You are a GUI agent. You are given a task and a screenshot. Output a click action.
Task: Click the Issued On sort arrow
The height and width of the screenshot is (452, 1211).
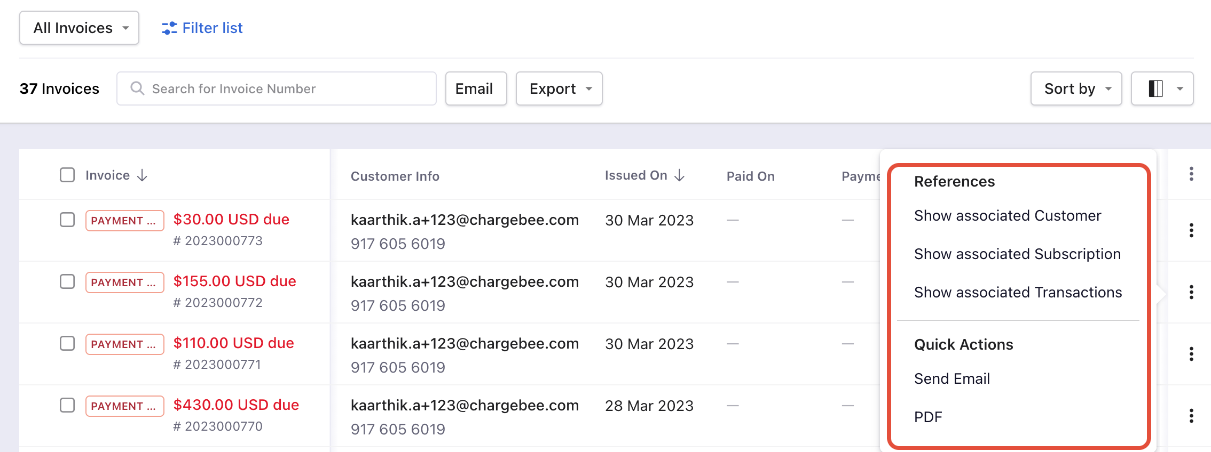click(680, 176)
